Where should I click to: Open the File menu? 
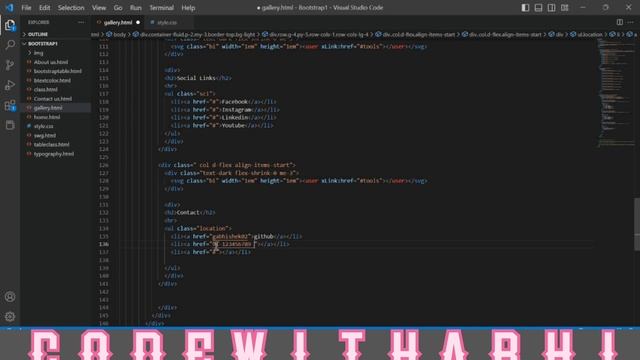26,8
